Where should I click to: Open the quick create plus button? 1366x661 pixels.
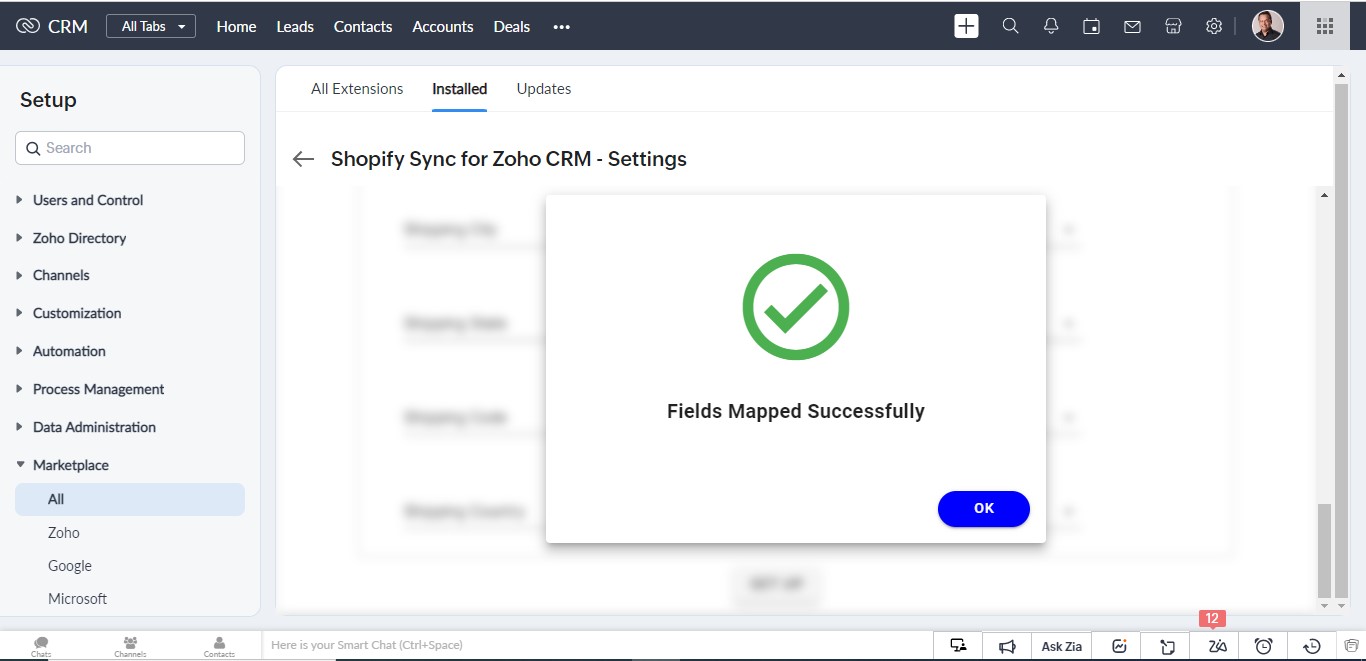point(966,26)
